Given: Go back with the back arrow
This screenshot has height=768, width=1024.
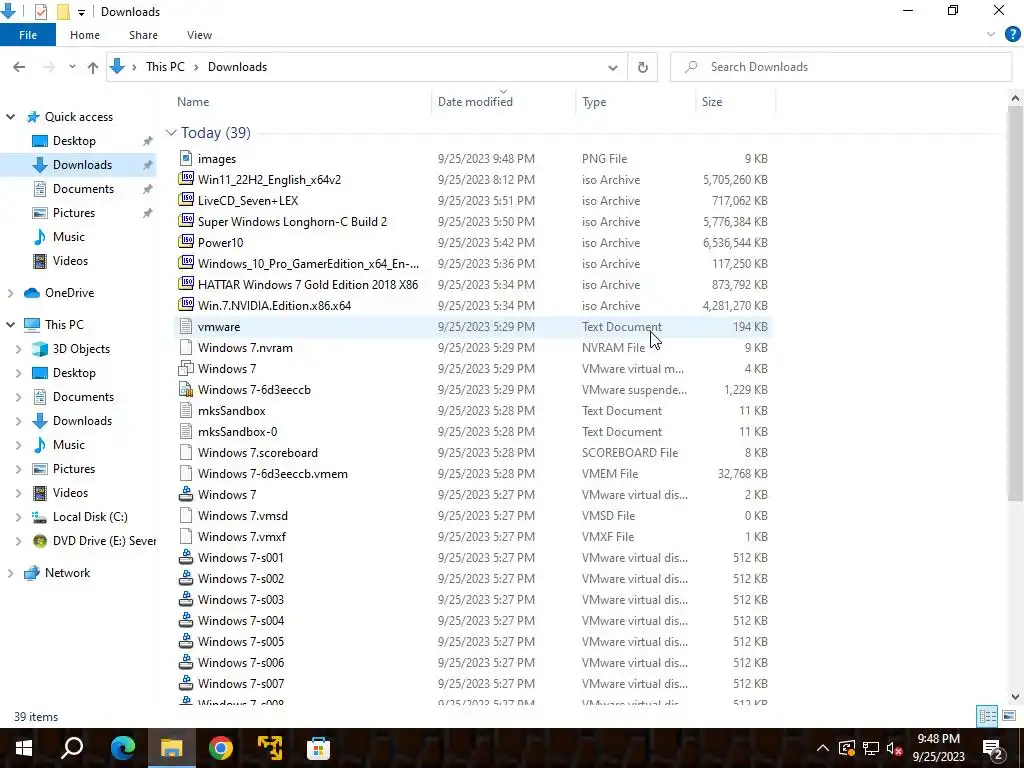Looking at the screenshot, I should (19, 67).
